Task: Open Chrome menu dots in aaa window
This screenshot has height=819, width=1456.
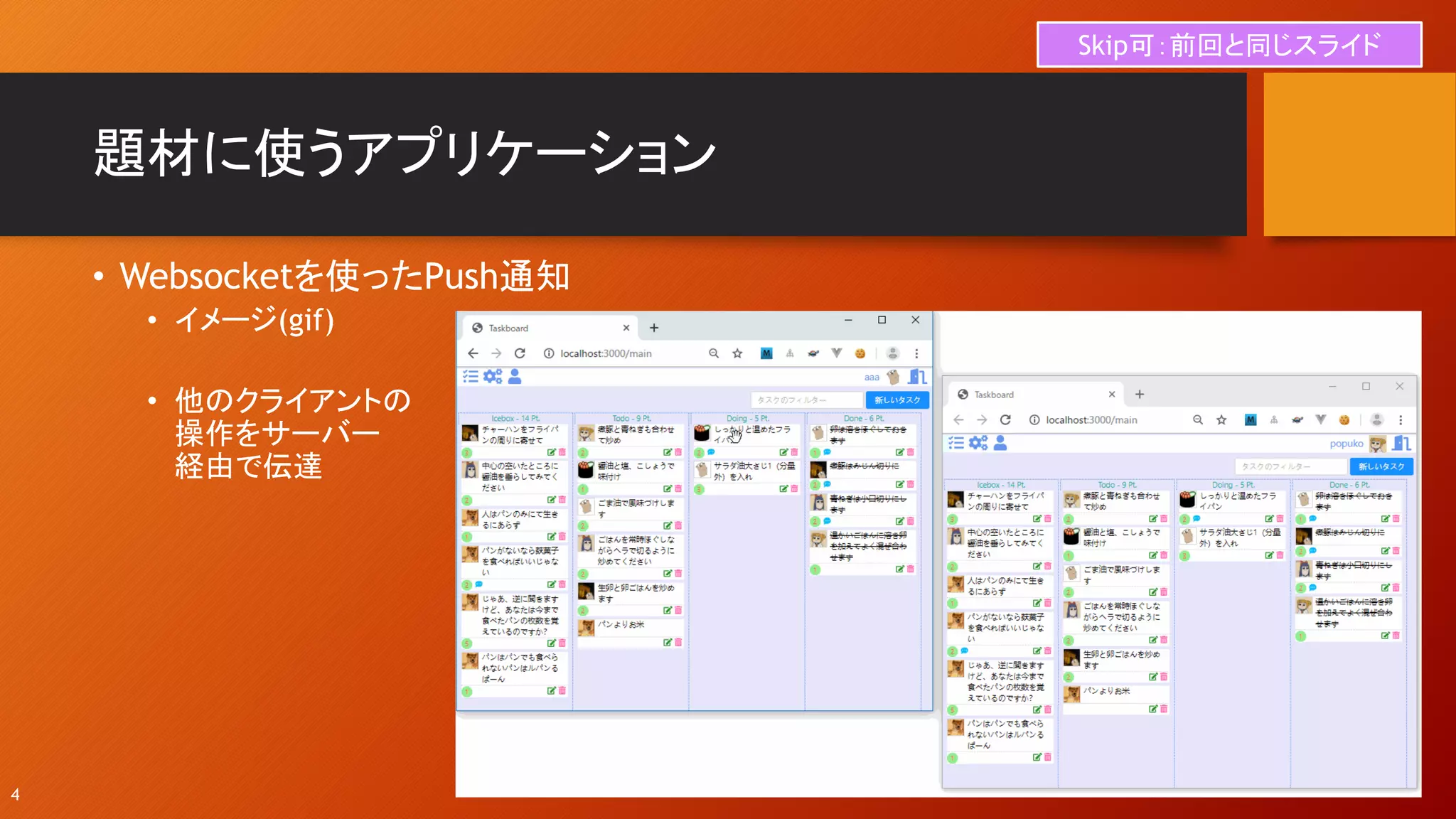Action: 916,353
